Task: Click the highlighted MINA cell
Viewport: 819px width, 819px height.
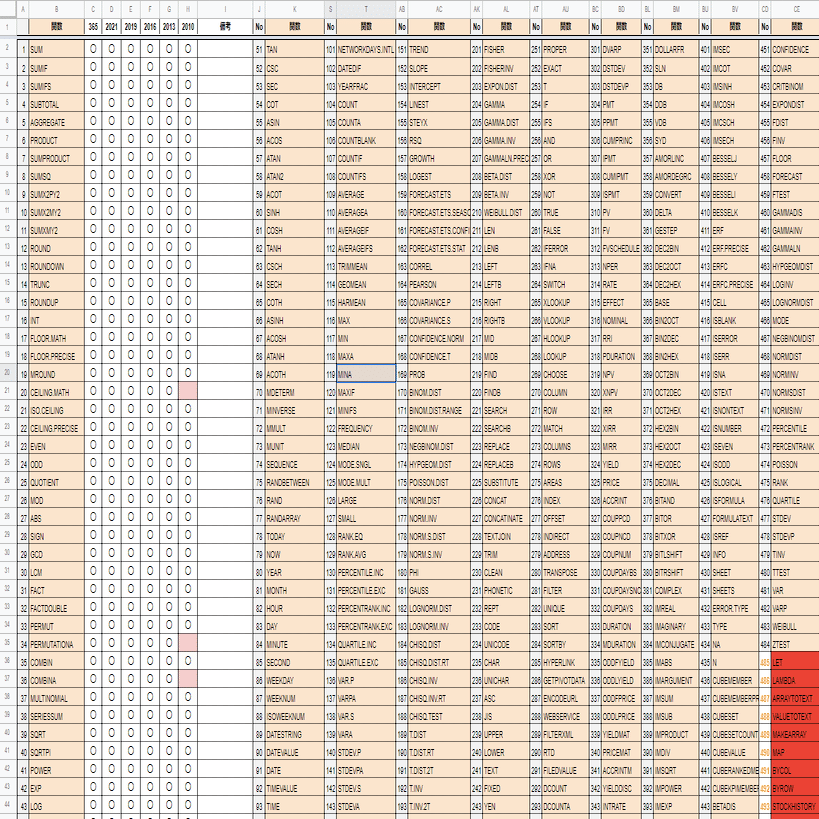Action: point(366,373)
